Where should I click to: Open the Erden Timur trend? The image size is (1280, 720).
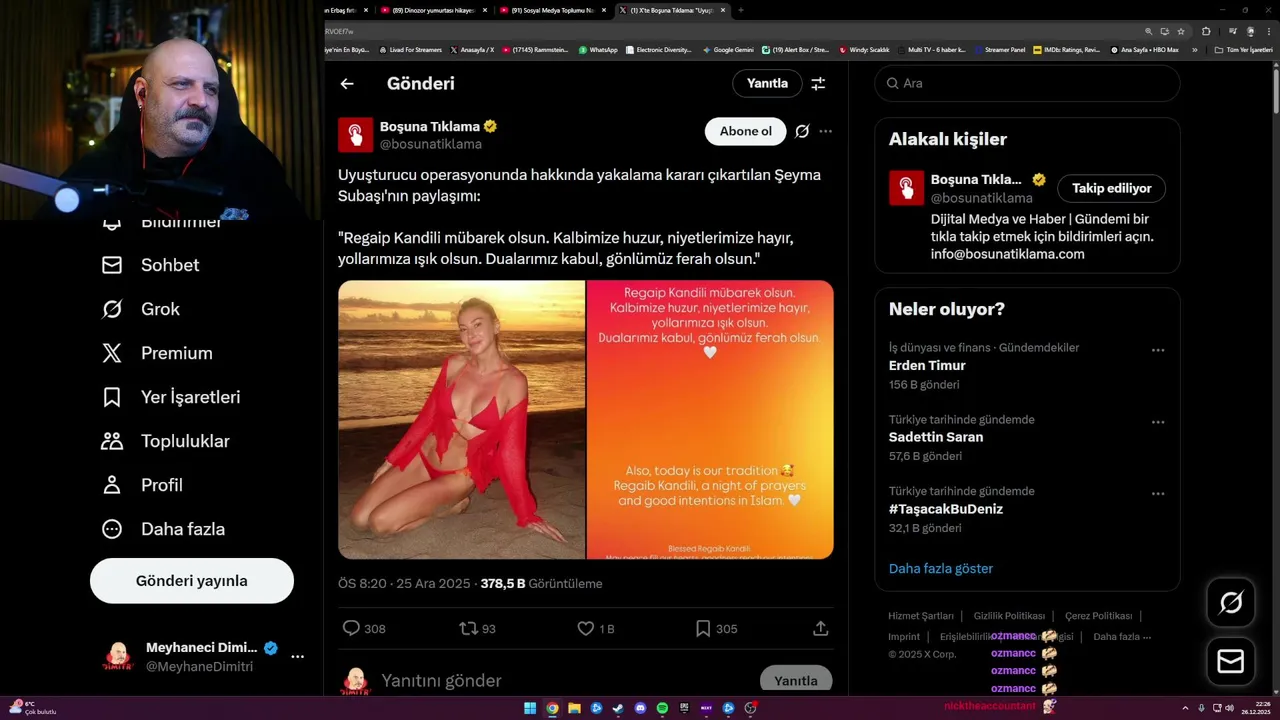pyautogui.click(x=927, y=366)
